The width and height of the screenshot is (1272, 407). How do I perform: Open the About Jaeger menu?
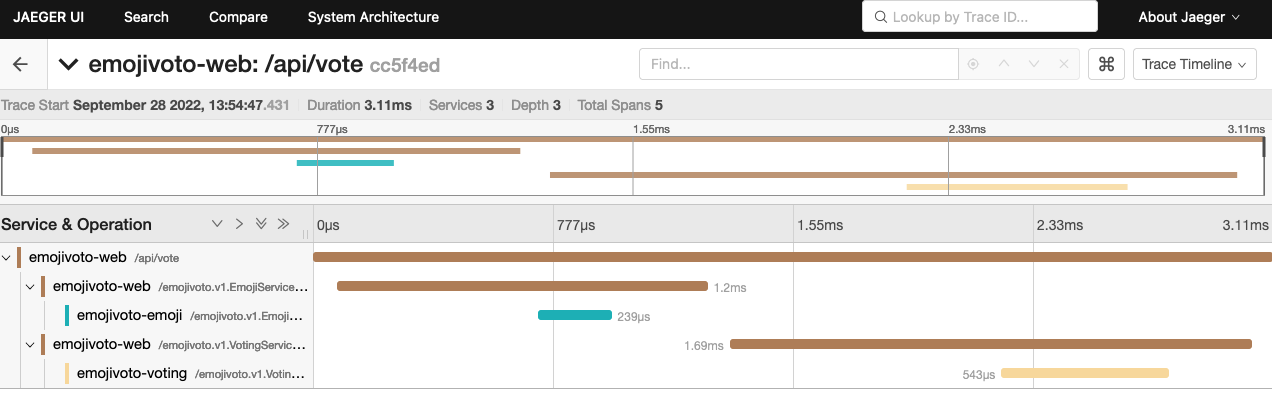1189,17
